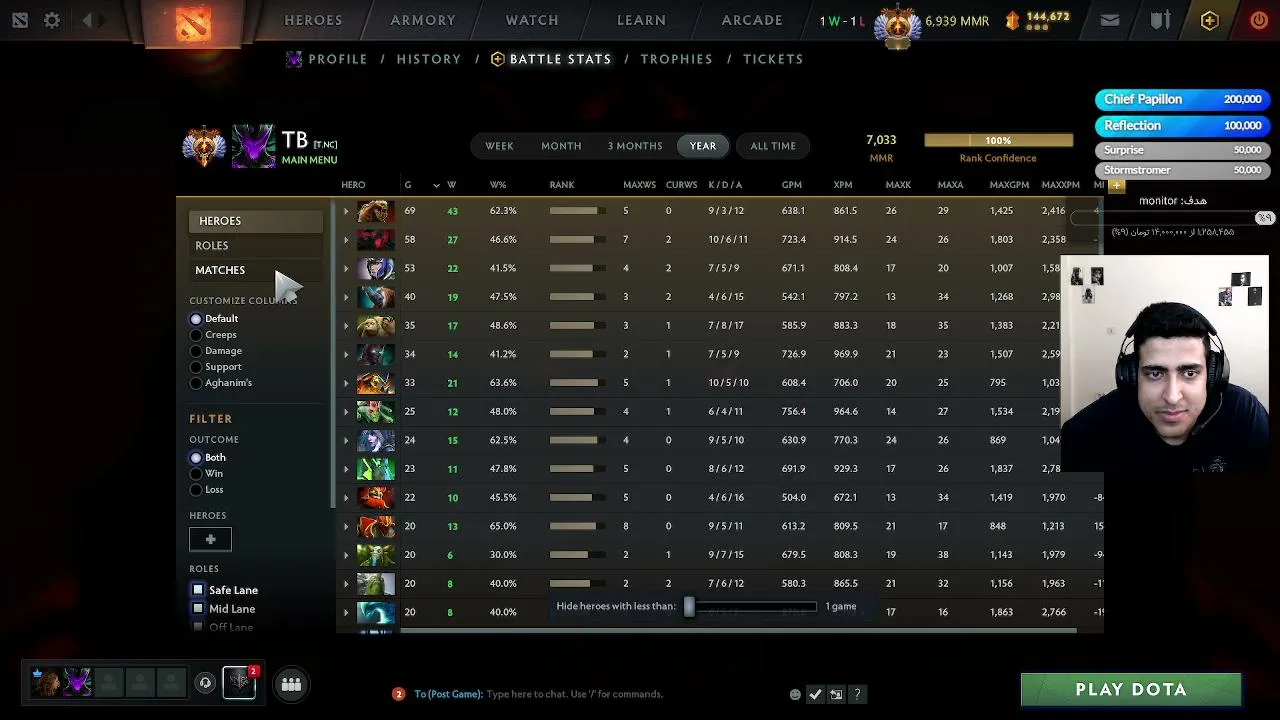Open the party grid icon in bottom bar

pyautogui.click(x=291, y=684)
